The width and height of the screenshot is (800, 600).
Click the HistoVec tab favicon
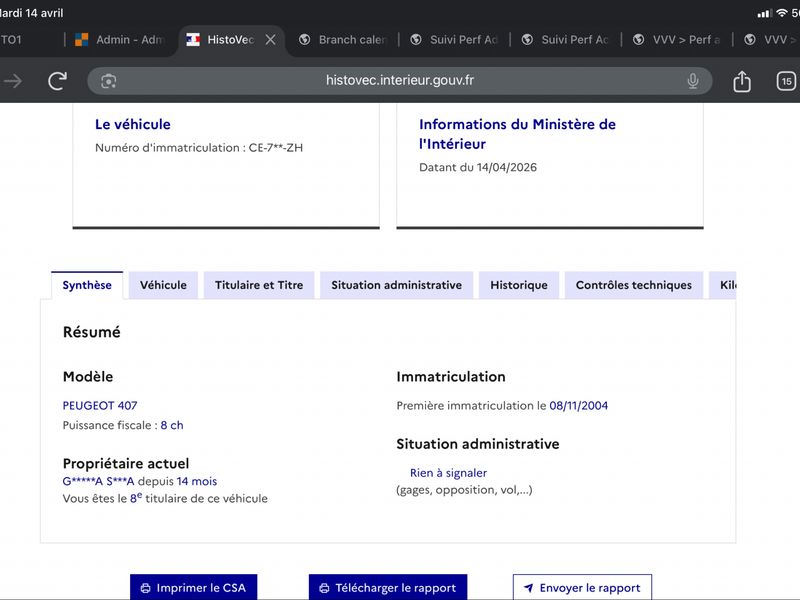(x=193, y=40)
